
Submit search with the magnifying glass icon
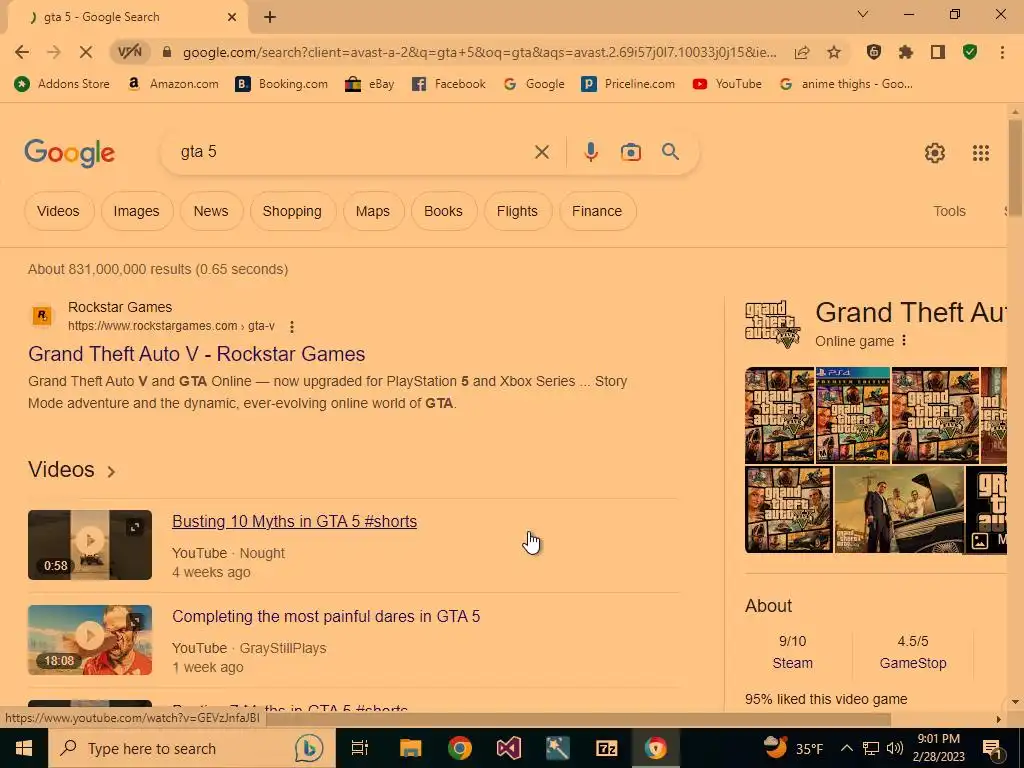tap(671, 152)
